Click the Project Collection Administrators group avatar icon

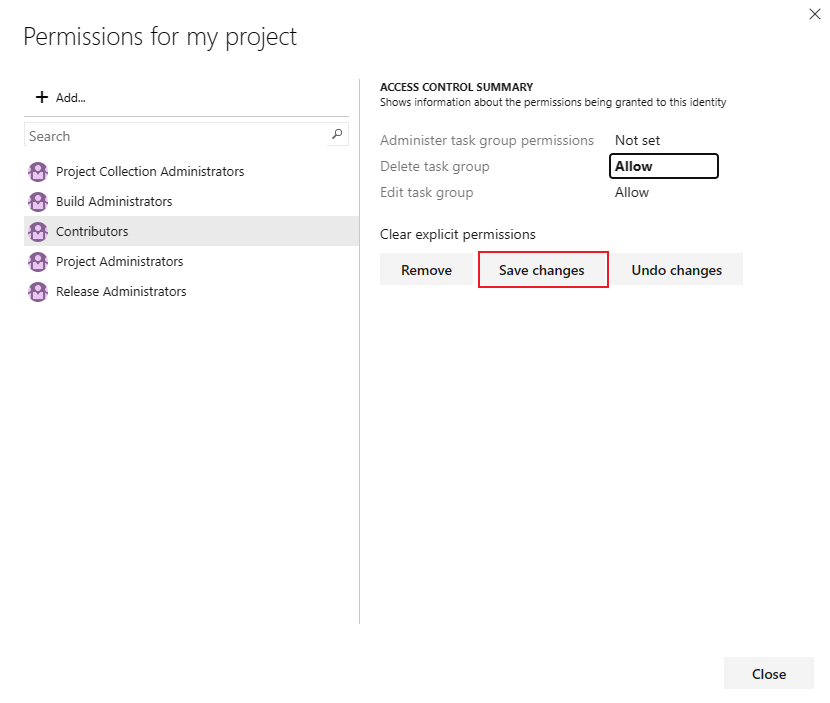pyautogui.click(x=38, y=171)
